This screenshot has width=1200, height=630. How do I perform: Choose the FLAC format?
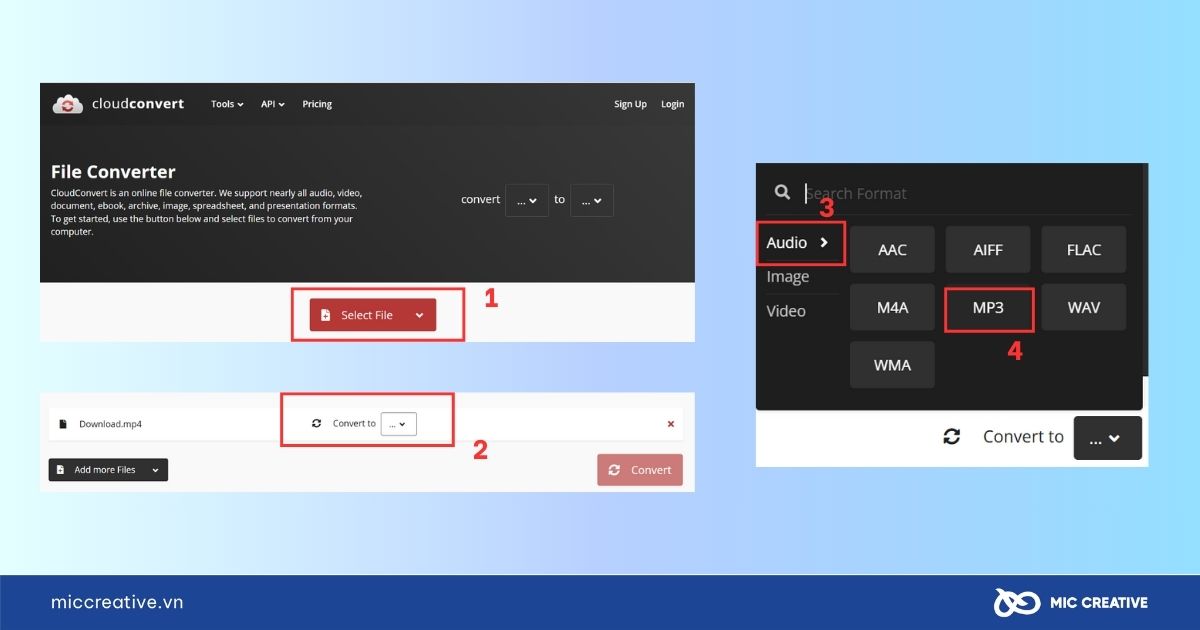[x=1084, y=250]
